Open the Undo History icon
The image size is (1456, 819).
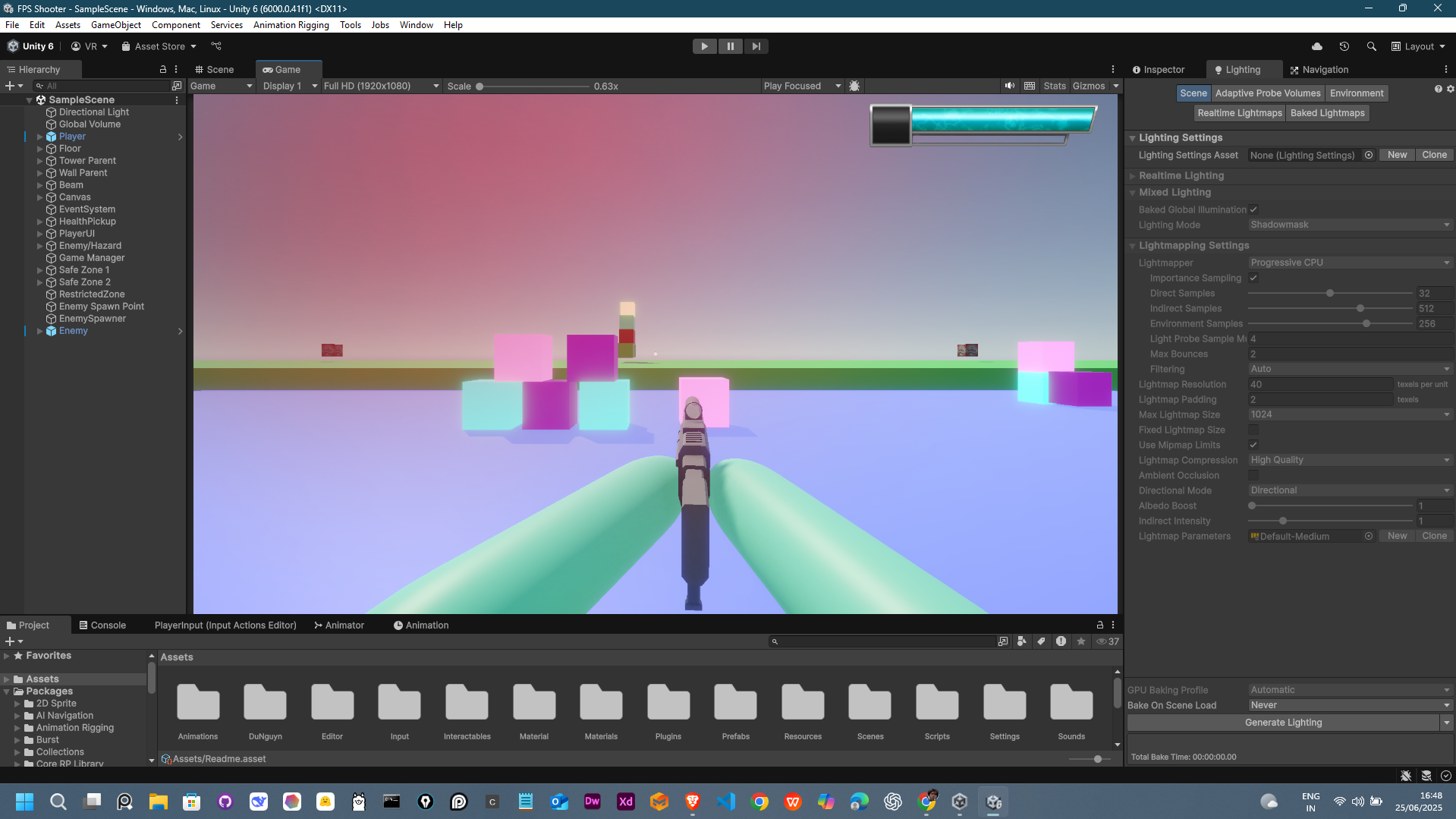[x=1344, y=46]
